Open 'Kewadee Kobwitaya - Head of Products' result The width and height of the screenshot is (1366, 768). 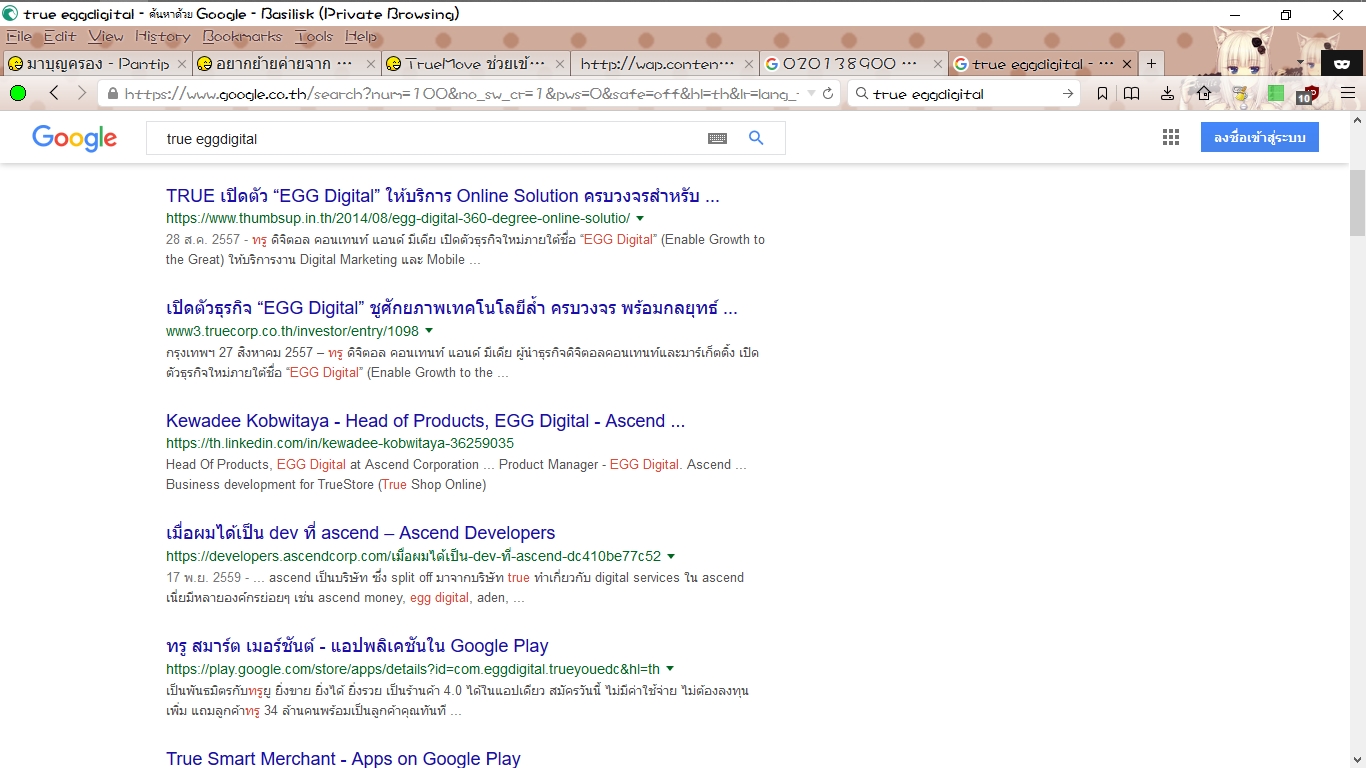coord(425,421)
